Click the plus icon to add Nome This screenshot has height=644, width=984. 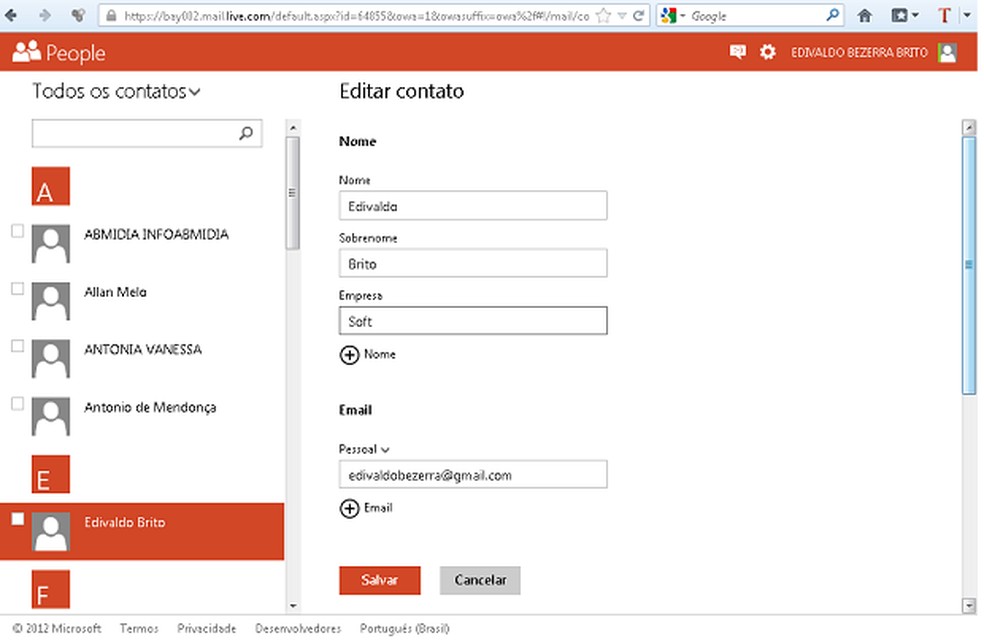coord(350,355)
